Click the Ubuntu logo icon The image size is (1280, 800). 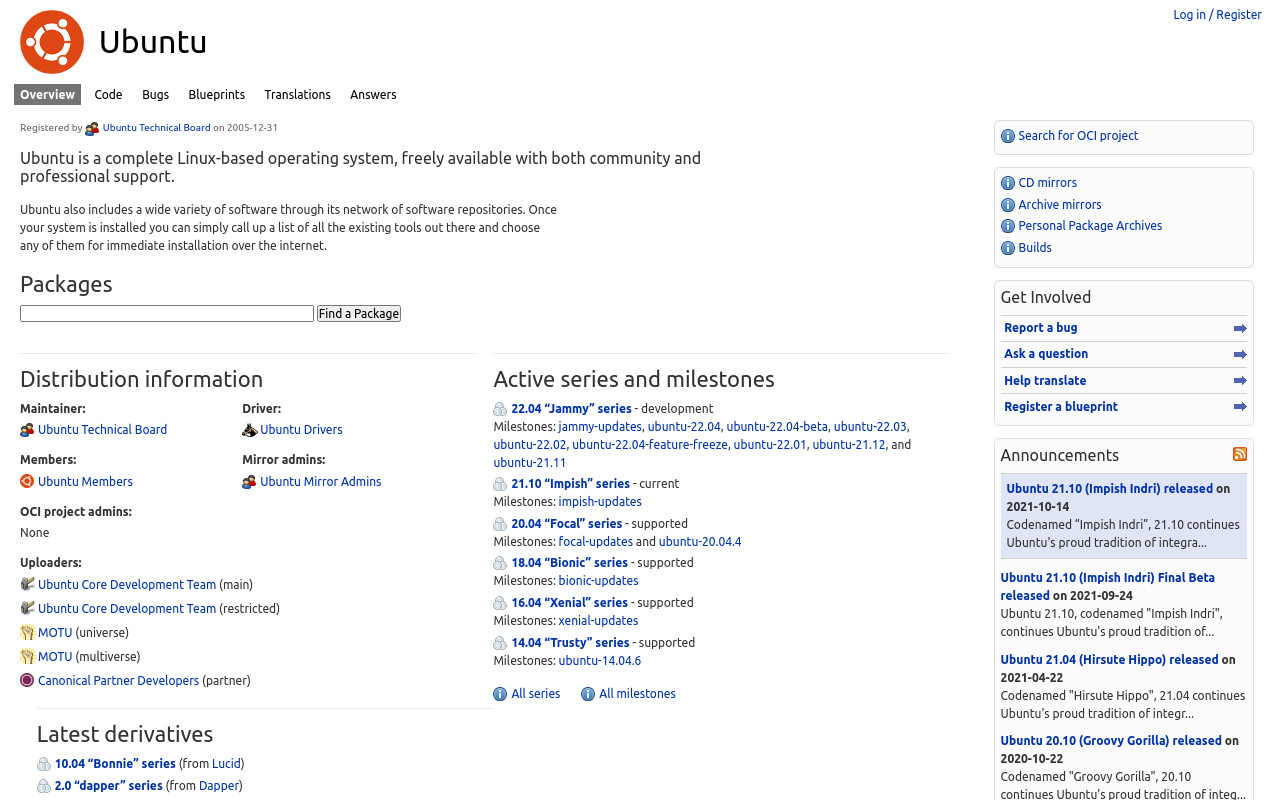(52, 42)
